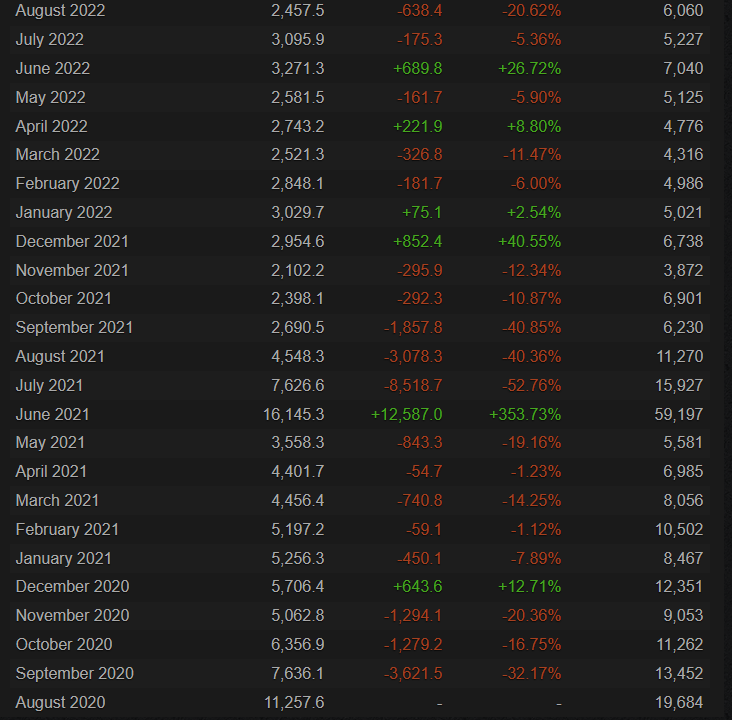This screenshot has width=732, height=720.
Task: Select the June 2022 month label
Action: tap(53, 68)
